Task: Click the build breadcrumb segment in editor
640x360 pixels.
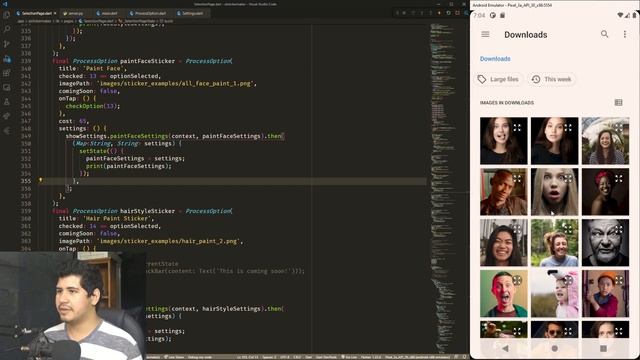Action: (x=166, y=21)
